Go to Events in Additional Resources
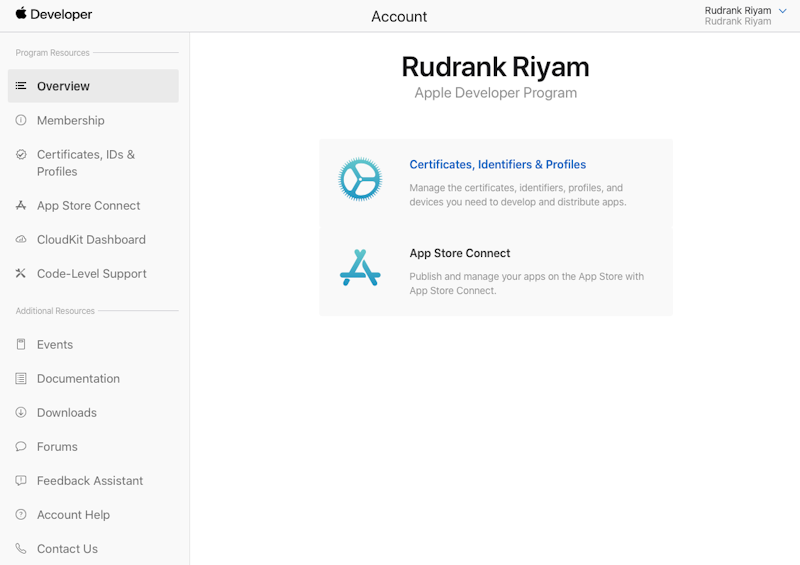Image resolution: width=800 pixels, height=565 pixels. 55,345
